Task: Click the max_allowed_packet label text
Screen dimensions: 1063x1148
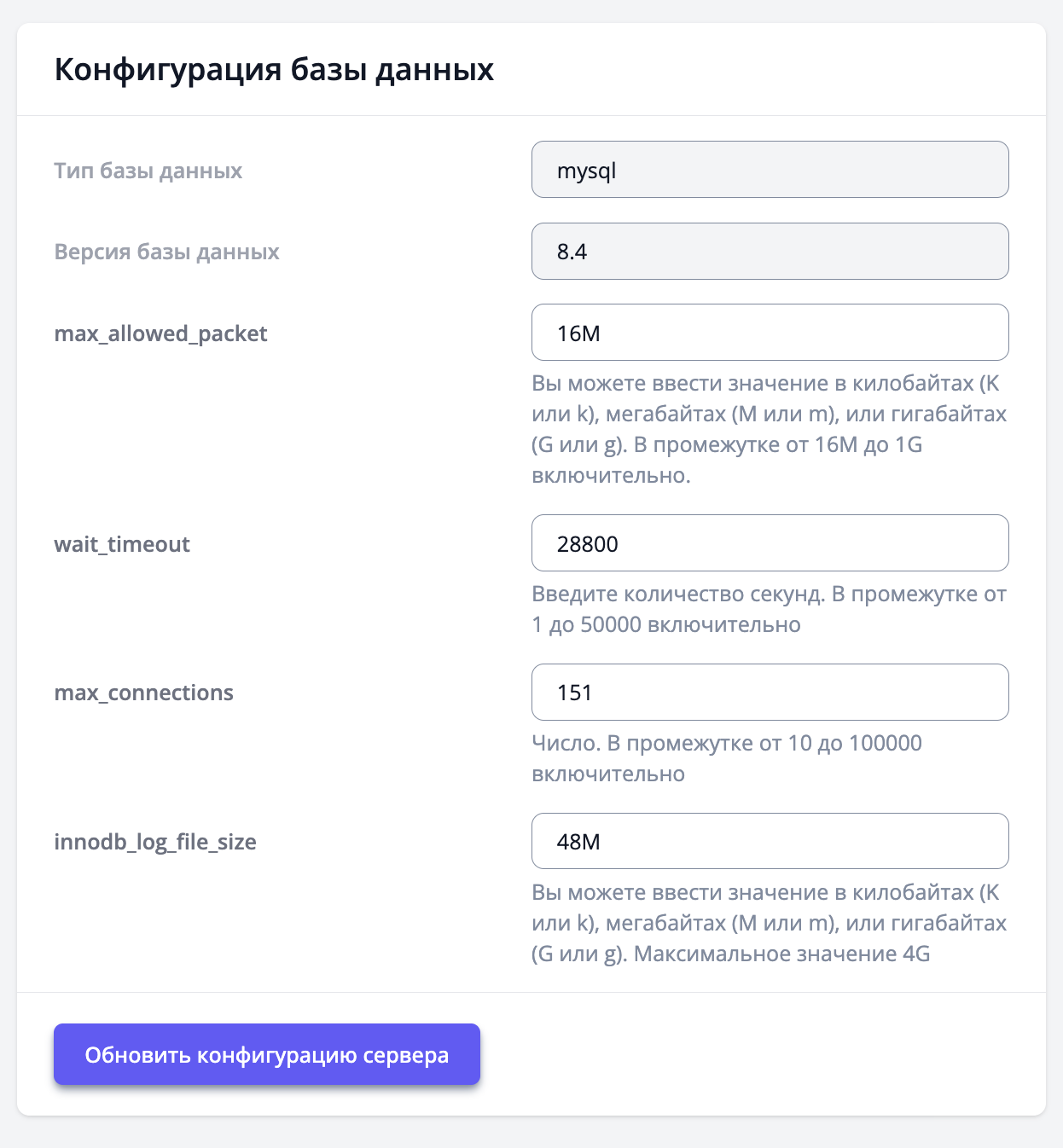Action: click(x=160, y=333)
